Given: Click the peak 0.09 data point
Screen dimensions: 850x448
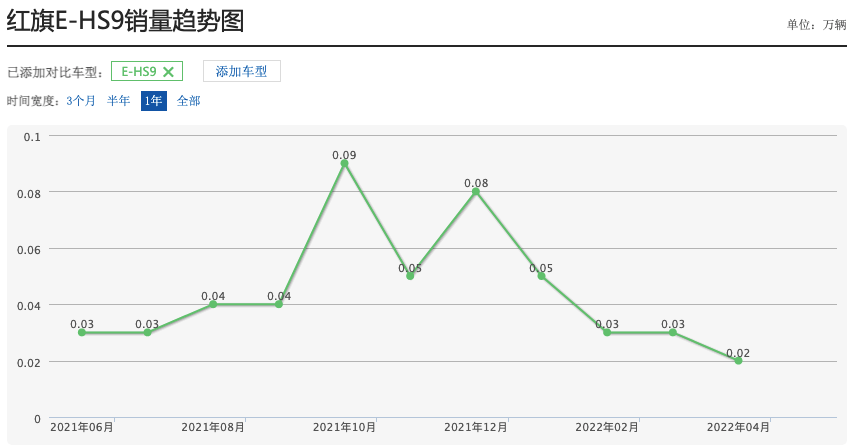Looking at the screenshot, I should tap(344, 163).
